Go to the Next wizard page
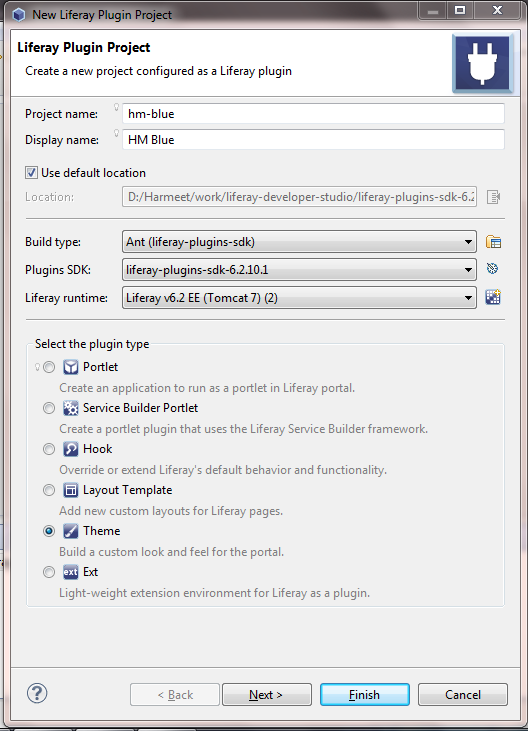528x731 pixels. (267, 695)
